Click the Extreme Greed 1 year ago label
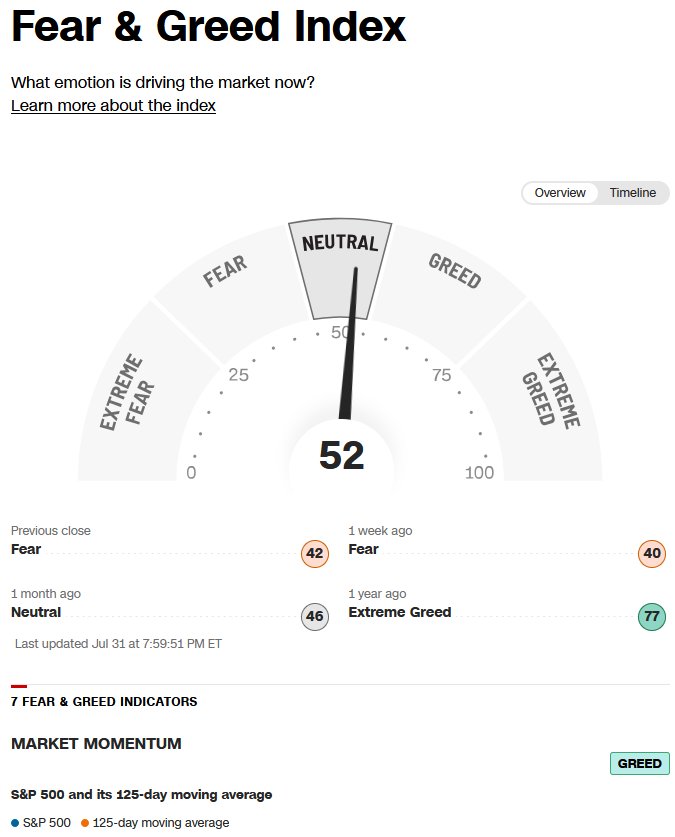Image resolution: width=675 pixels, height=837 pixels. 400,612
